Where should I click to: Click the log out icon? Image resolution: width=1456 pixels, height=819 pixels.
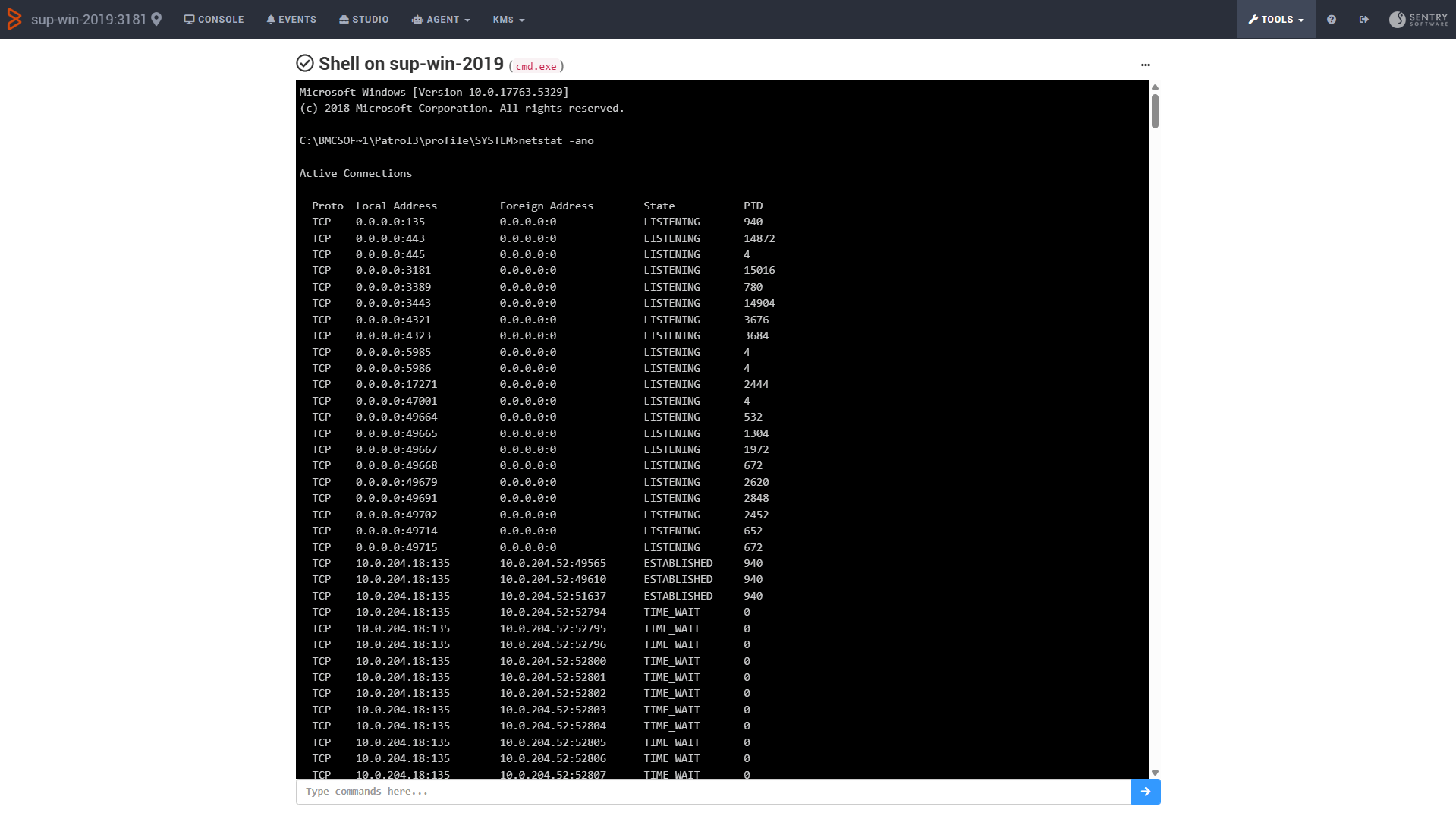[x=1363, y=20]
